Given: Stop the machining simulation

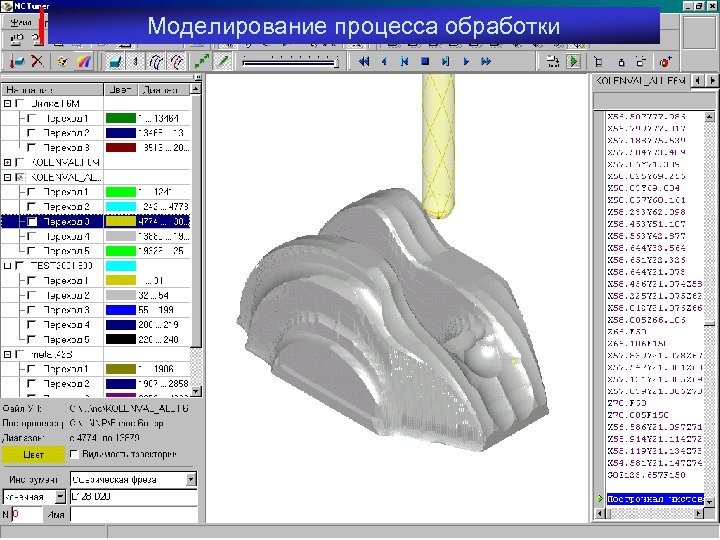Looking at the screenshot, I should click(425, 61).
